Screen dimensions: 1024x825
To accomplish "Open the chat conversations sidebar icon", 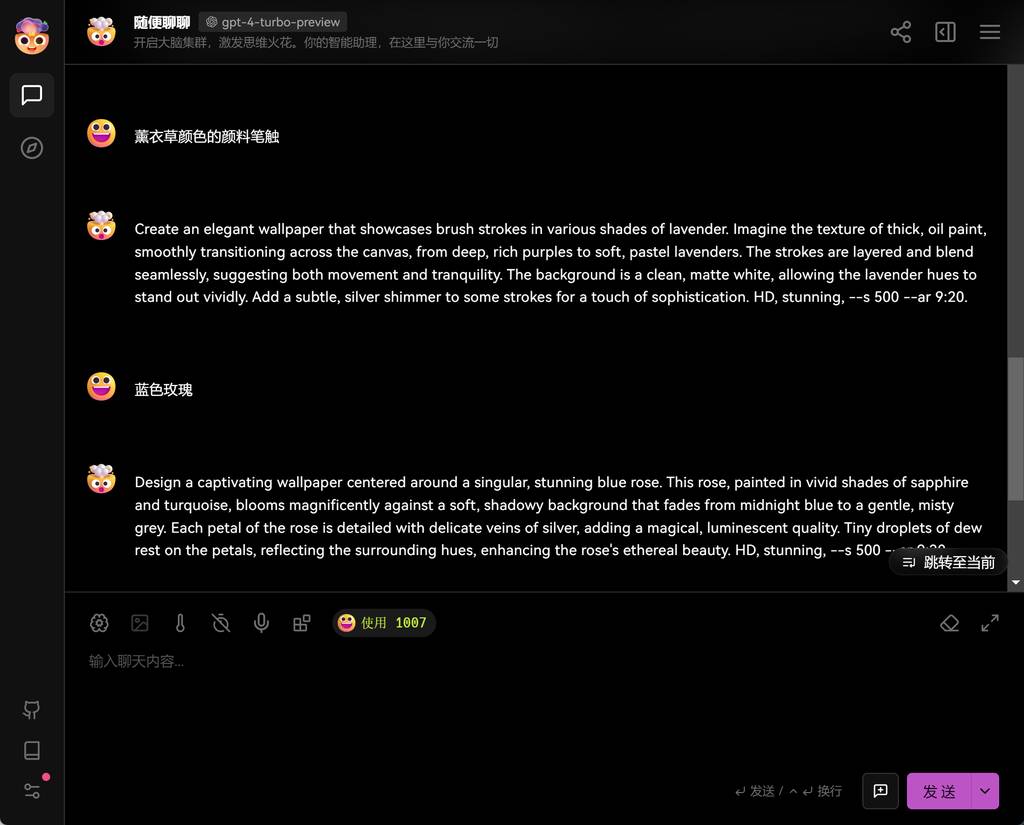I will tap(31, 95).
